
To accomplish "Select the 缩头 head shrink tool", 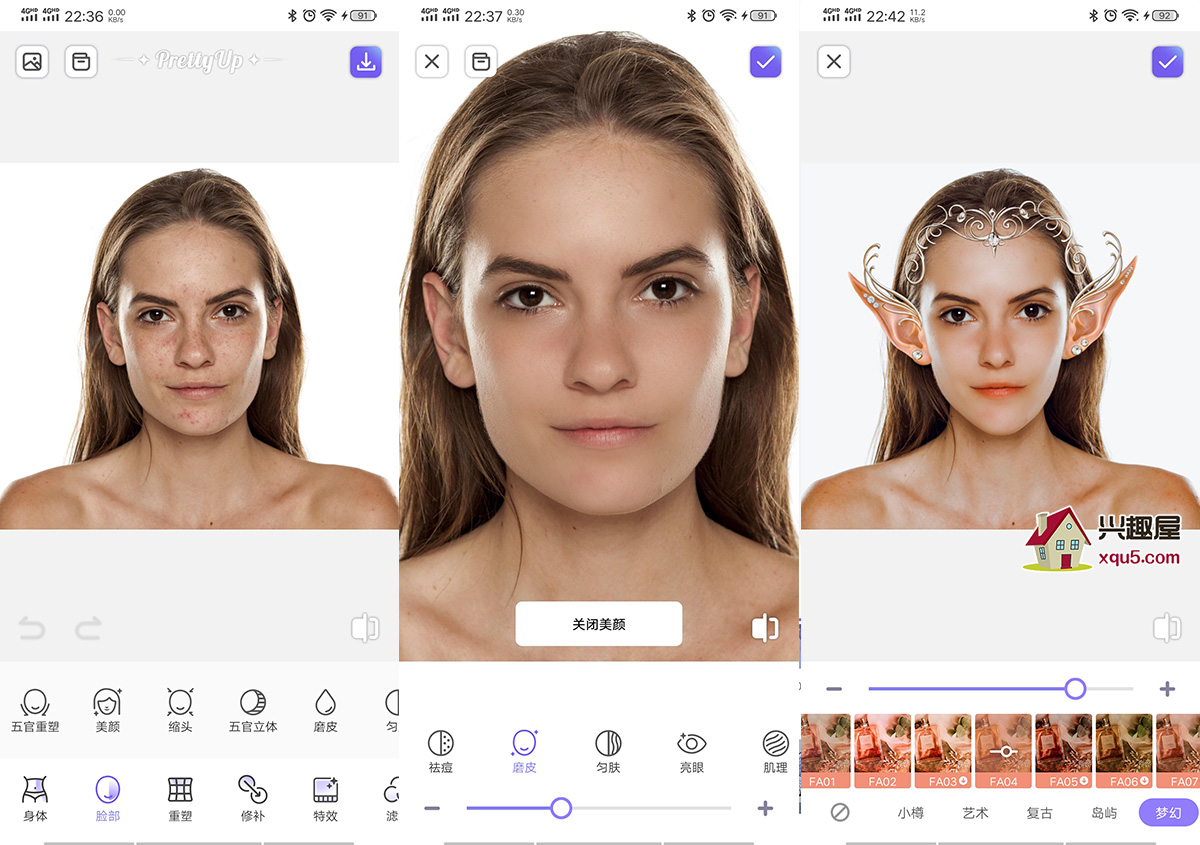I will pos(180,710).
